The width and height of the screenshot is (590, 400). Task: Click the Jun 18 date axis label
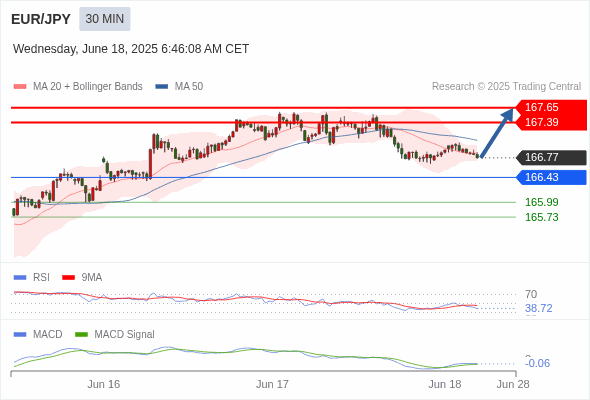pyautogui.click(x=444, y=384)
